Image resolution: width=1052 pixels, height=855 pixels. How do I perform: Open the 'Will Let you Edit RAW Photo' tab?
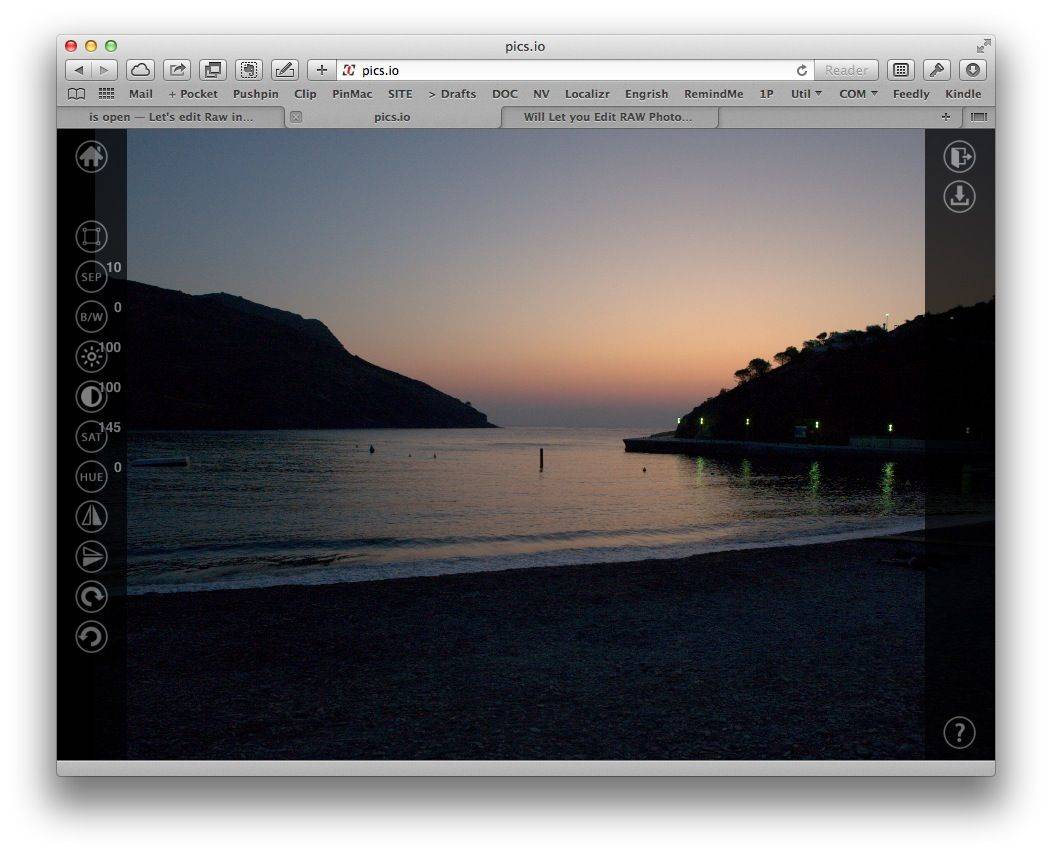click(x=610, y=117)
